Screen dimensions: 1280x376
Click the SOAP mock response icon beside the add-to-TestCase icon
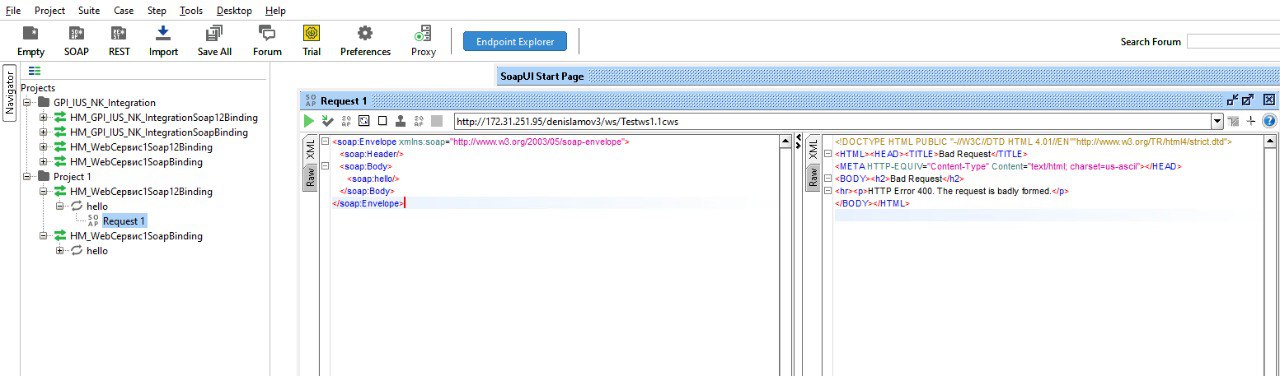tap(345, 121)
